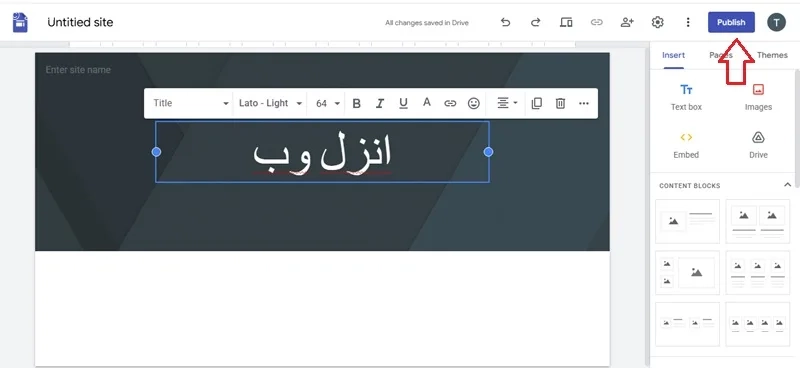800x368 pixels.
Task: Insert an Embed element
Action: (686, 145)
